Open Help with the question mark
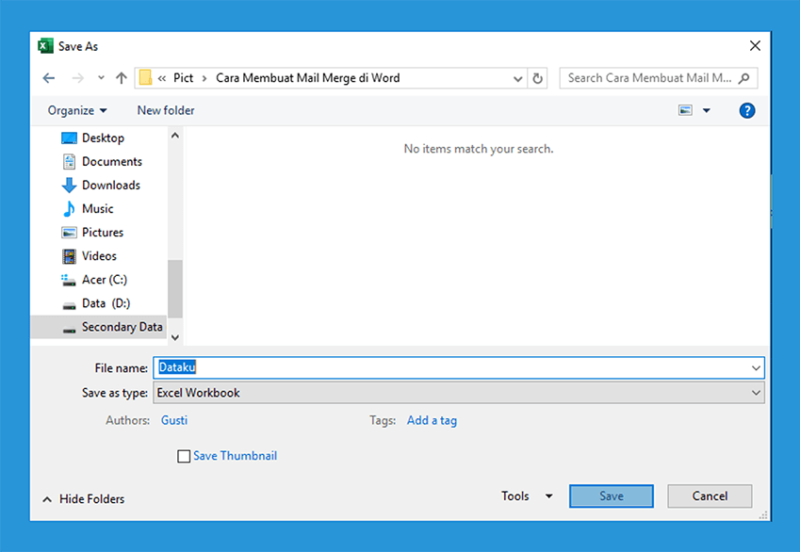The image size is (800, 552). [x=747, y=110]
